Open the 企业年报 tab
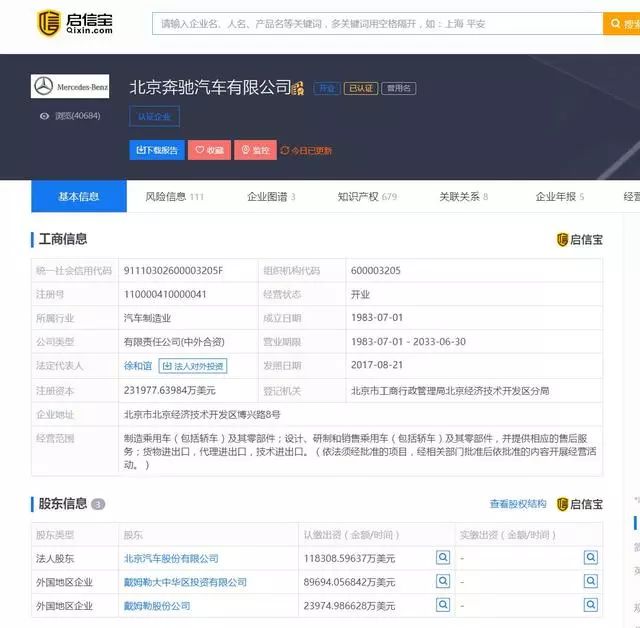640x628 pixels. click(560, 197)
